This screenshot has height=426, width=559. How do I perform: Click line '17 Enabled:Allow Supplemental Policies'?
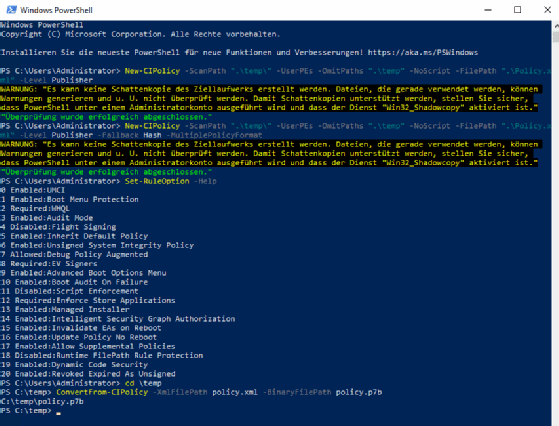[x=88, y=346]
